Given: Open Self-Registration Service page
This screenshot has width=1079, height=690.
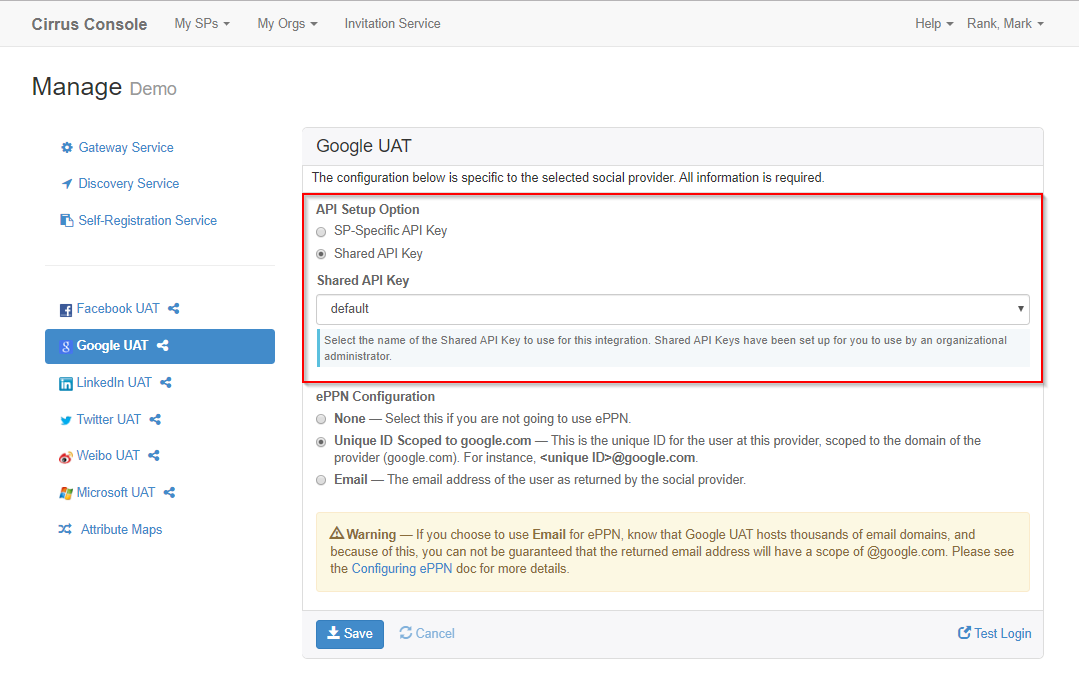Looking at the screenshot, I should click(147, 220).
